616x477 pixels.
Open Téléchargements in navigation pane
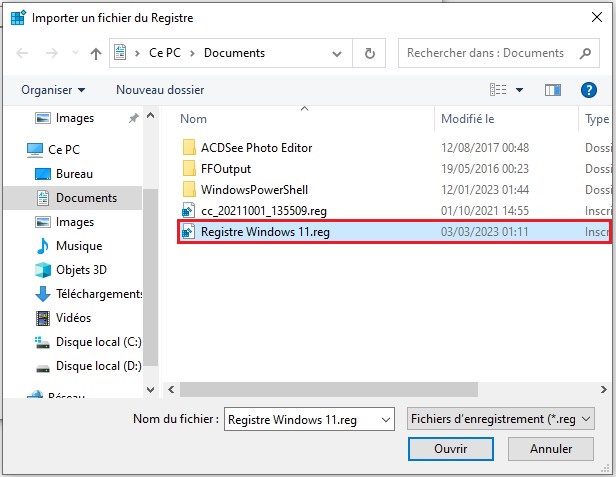(88, 294)
